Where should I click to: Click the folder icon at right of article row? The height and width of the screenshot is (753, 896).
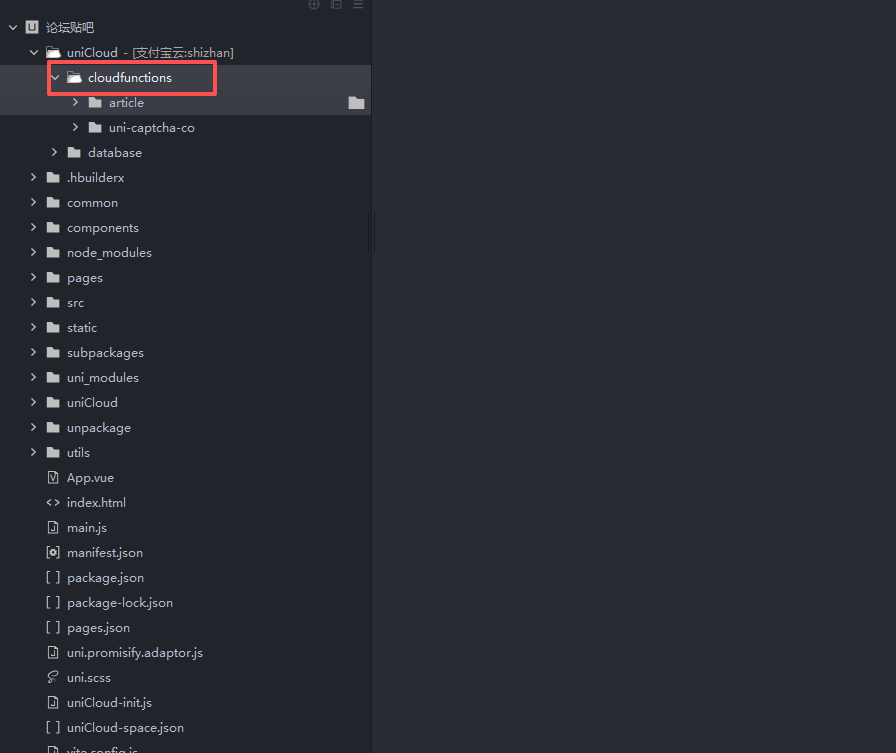pos(356,103)
